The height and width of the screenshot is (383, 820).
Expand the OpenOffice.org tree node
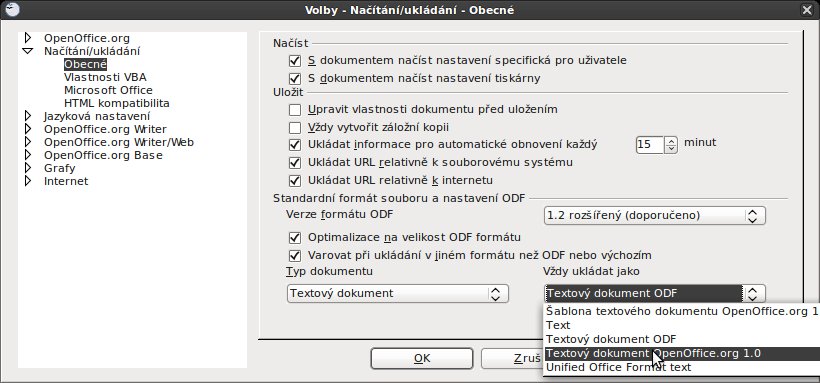pyautogui.click(x=28, y=38)
